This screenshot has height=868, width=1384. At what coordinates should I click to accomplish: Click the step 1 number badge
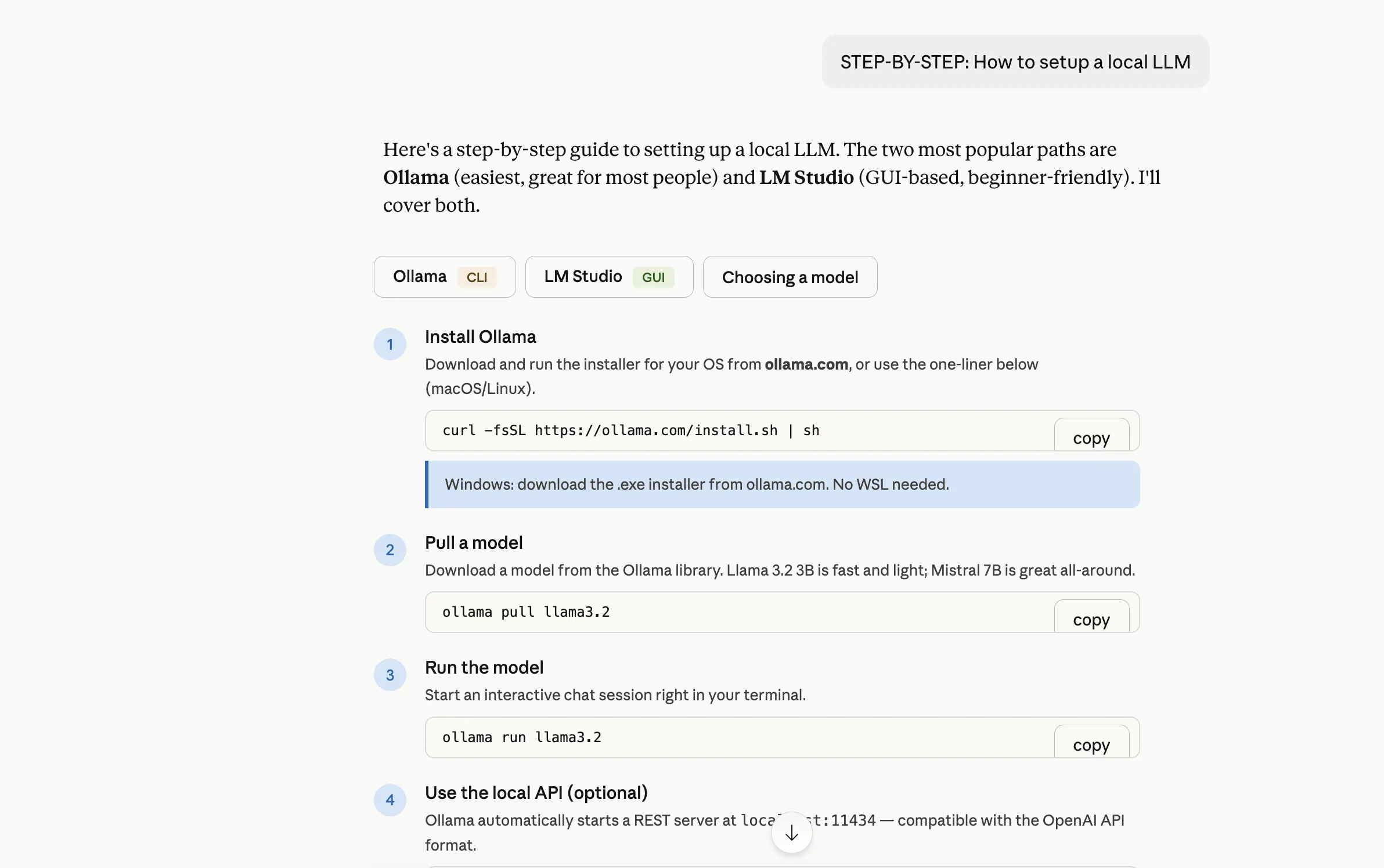pos(390,343)
